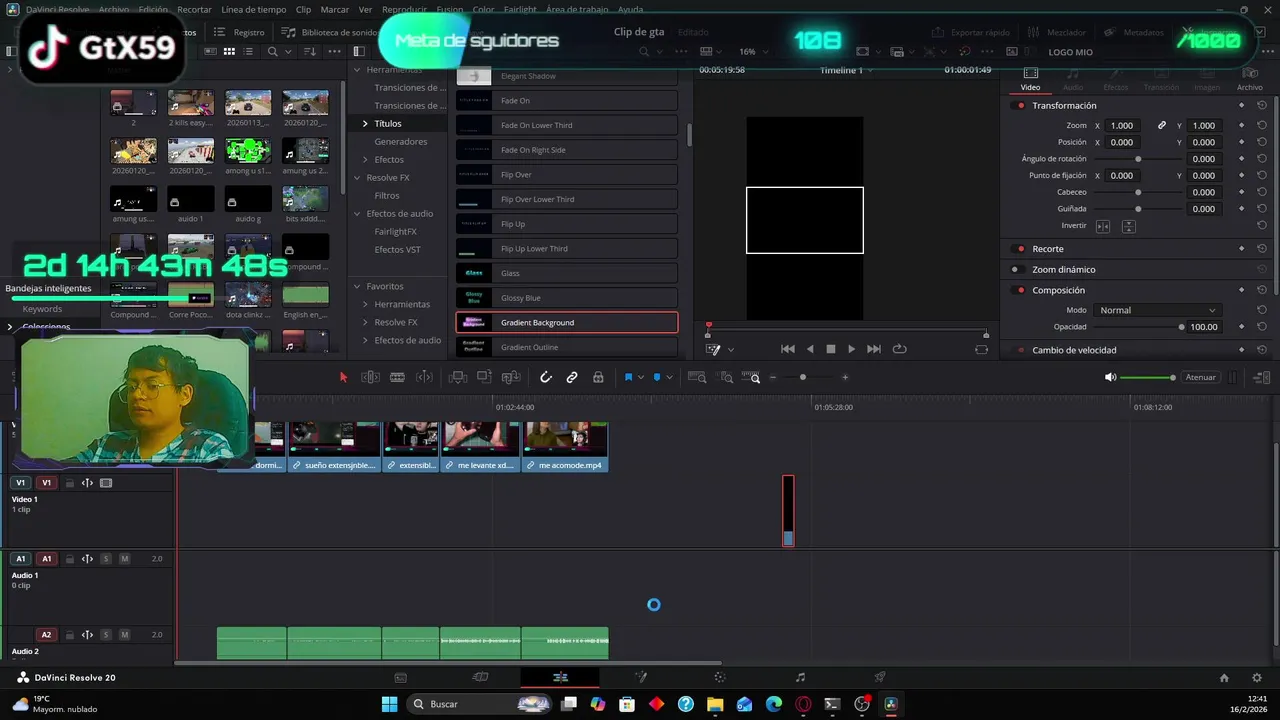Image resolution: width=1280 pixels, height=720 pixels.
Task: Switch to the Archivo inspector tab
Action: pyautogui.click(x=1249, y=79)
